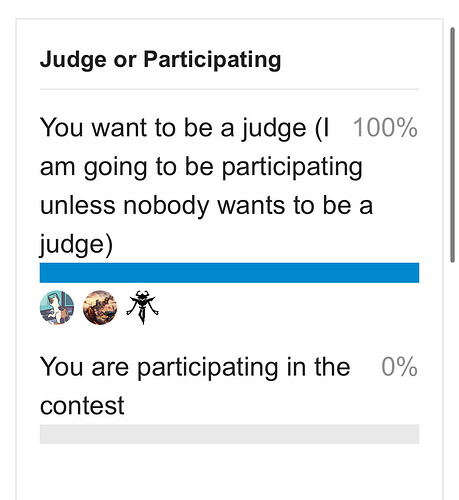This screenshot has width=459, height=500.
Task: Click the vertical scrollbar thumb
Action: pyautogui.click(x=452, y=145)
